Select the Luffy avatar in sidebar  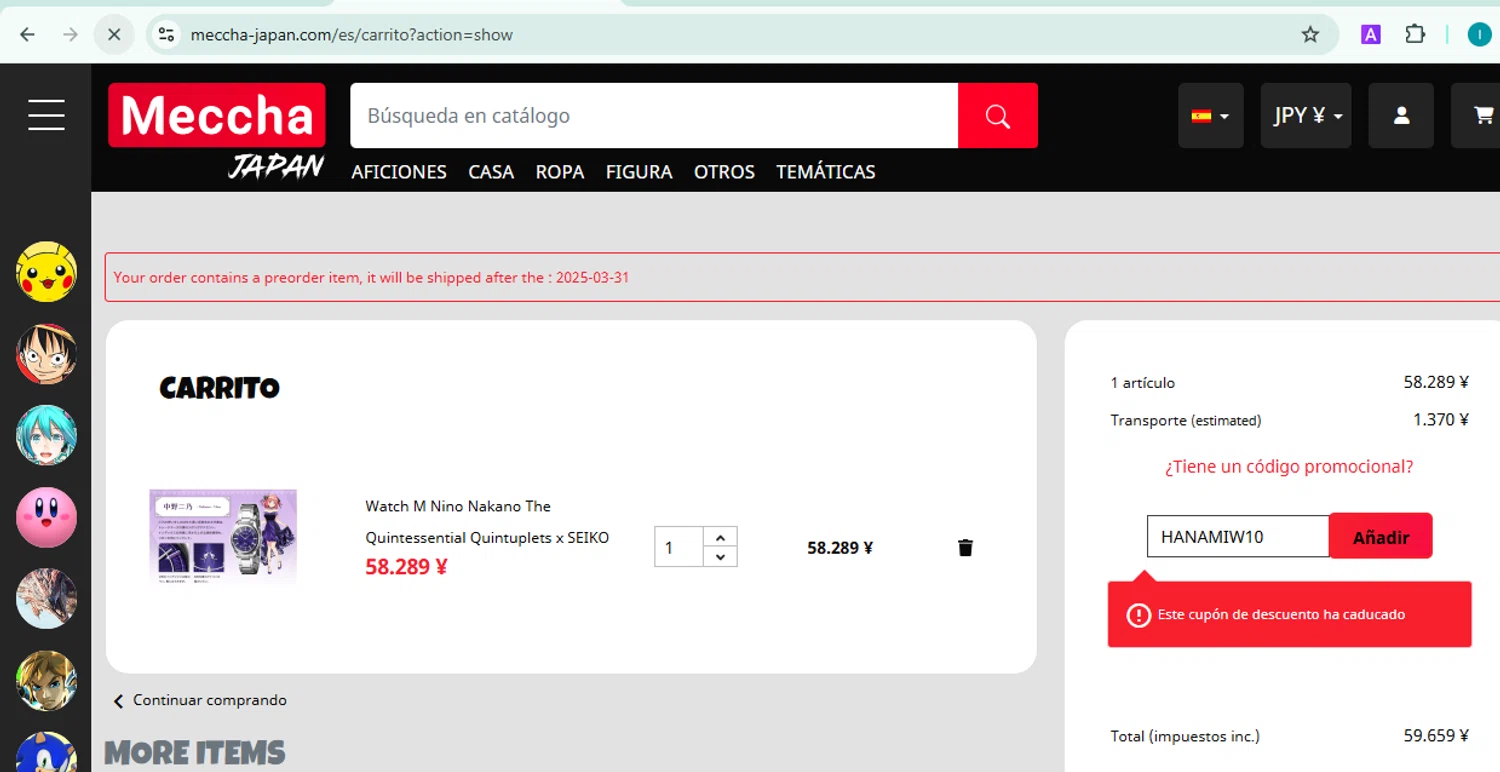coord(46,354)
